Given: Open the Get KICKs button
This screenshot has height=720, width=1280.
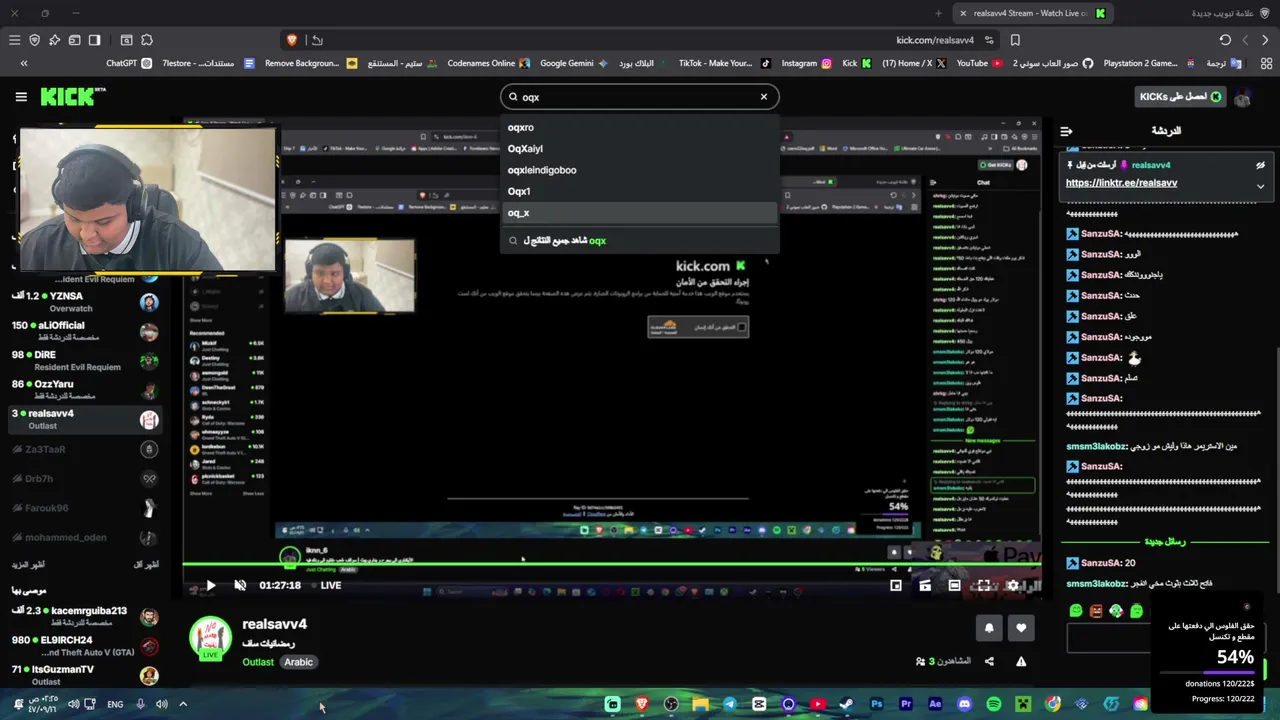Looking at the screenshot, I should tap(1180, 97).
